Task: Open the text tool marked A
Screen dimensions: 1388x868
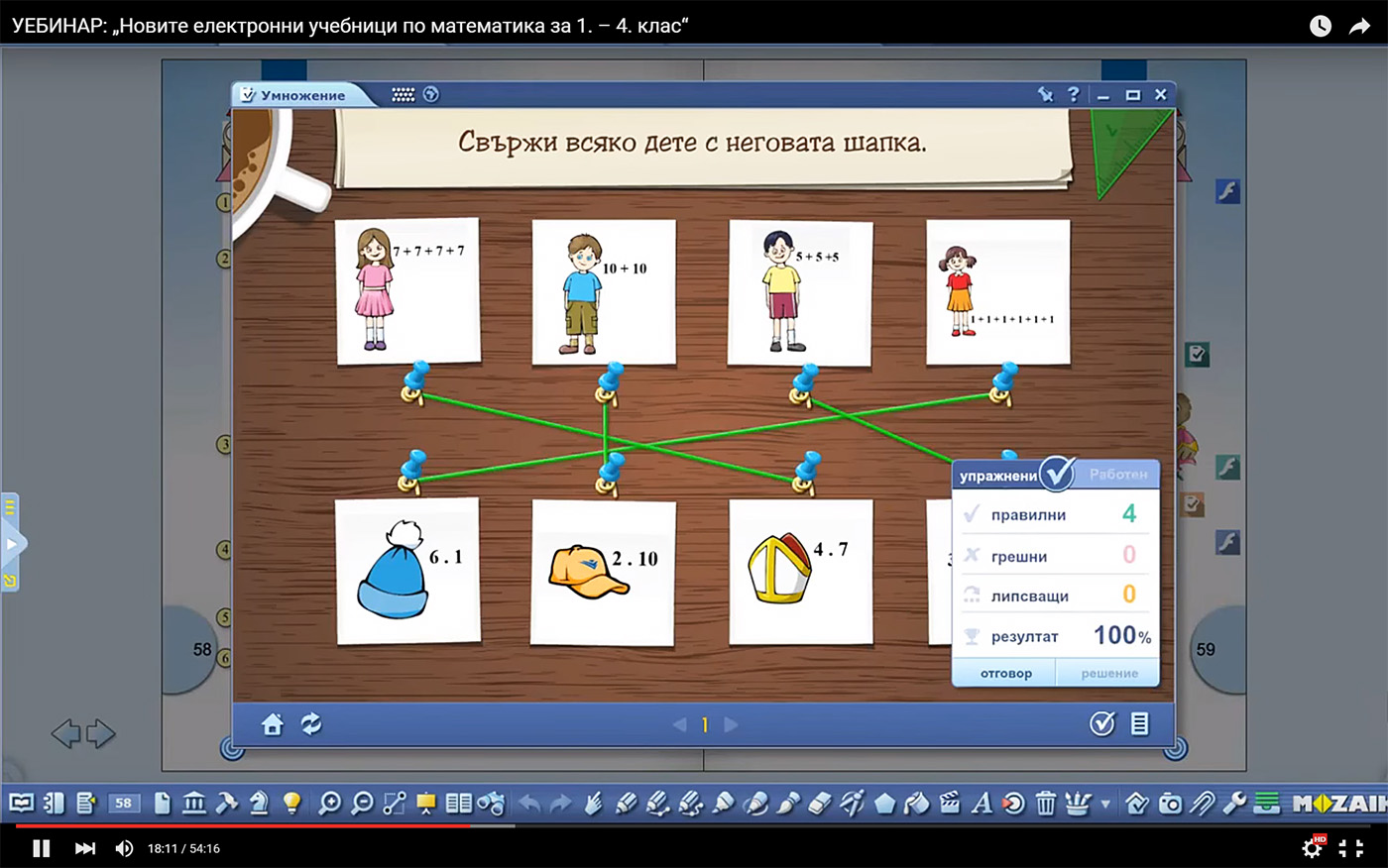Action: pyautogui.click(x=982, y=803)
